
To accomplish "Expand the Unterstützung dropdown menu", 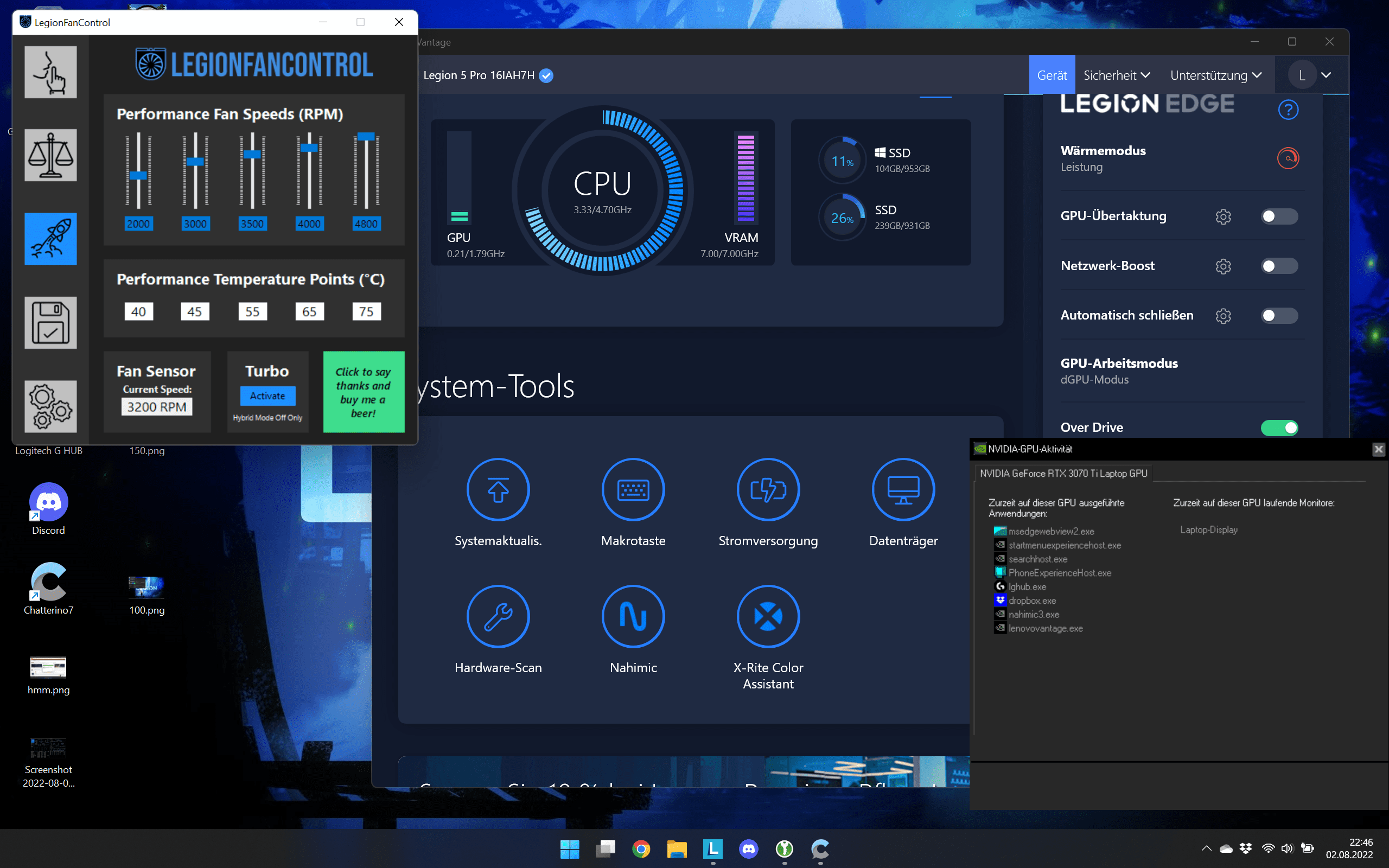I will (1216, 75).
